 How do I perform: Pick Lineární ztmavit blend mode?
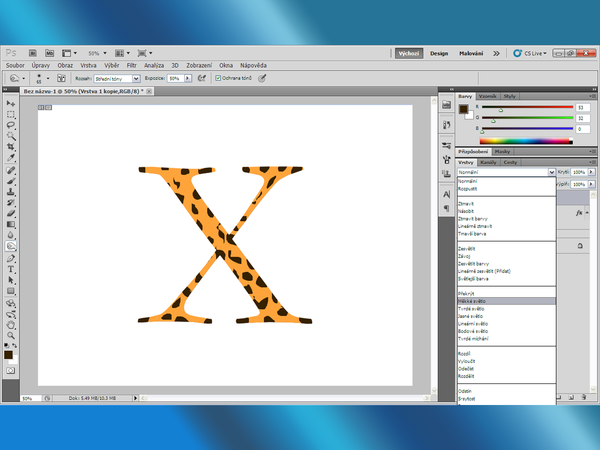tap(476, 228)
